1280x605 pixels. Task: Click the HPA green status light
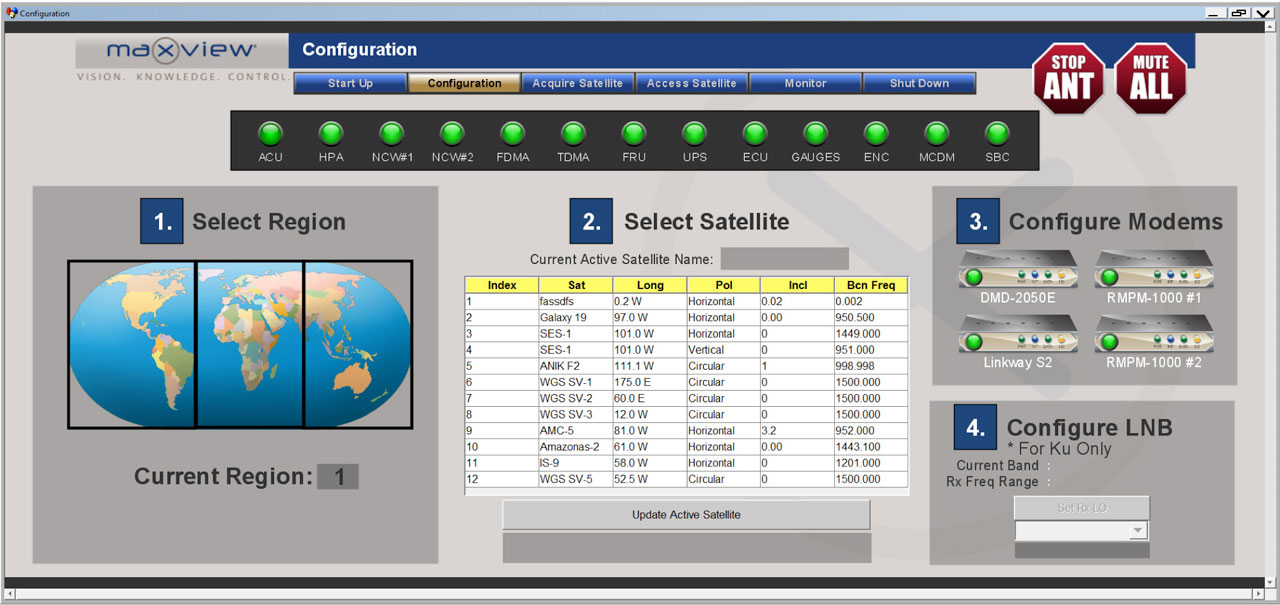(x=331, y=134)
